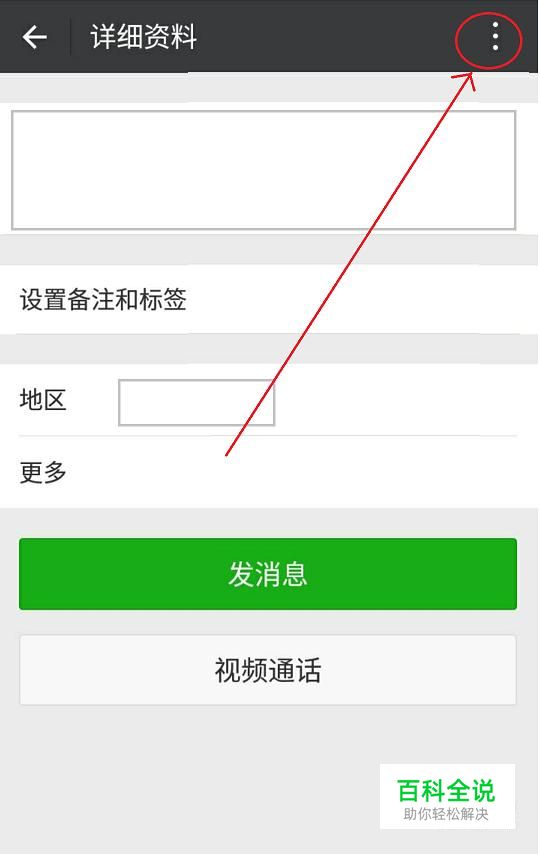Tap the red arrowhead annotation near the menu
This screenshot has height=854, width=540.
[466, 80]
